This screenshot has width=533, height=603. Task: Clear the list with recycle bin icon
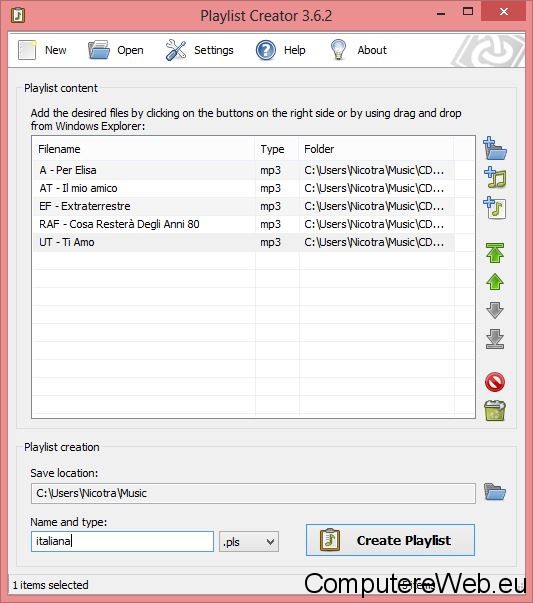[x=495, y=411]
